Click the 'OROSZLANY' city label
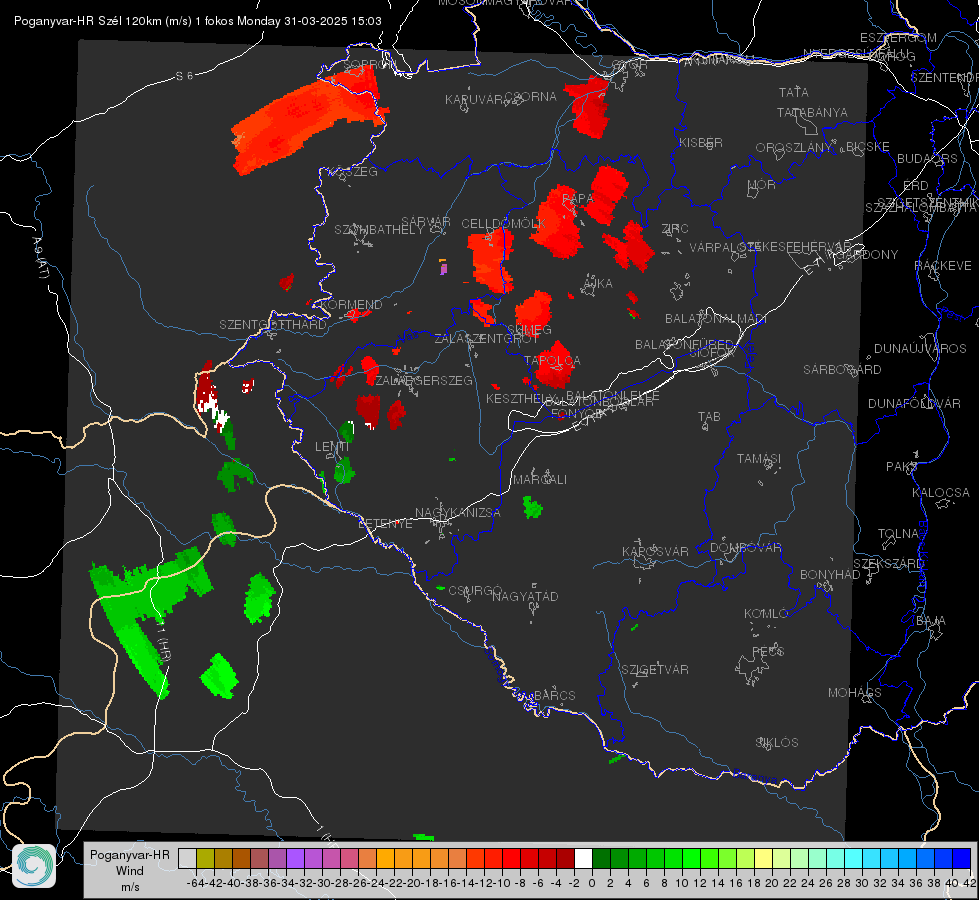This screenshot has width=979, height=900. click(793, 148)
